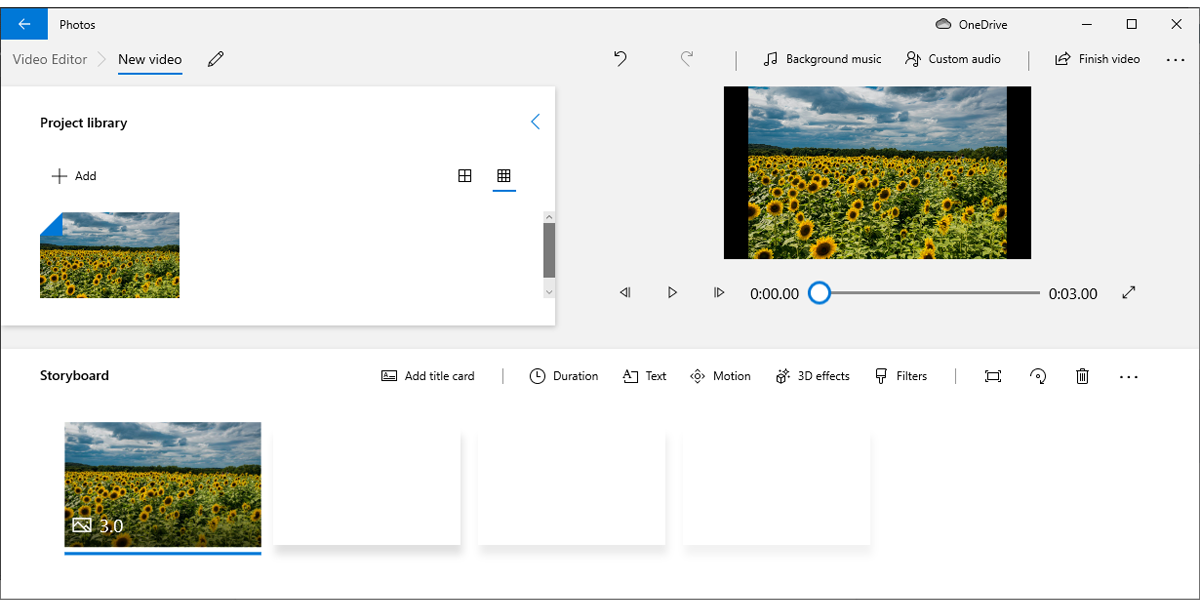The height and width of the screenshot is (600, 1200).
Task: Open storyboard more options ellipsis
Action: [x=1129, y=377]
